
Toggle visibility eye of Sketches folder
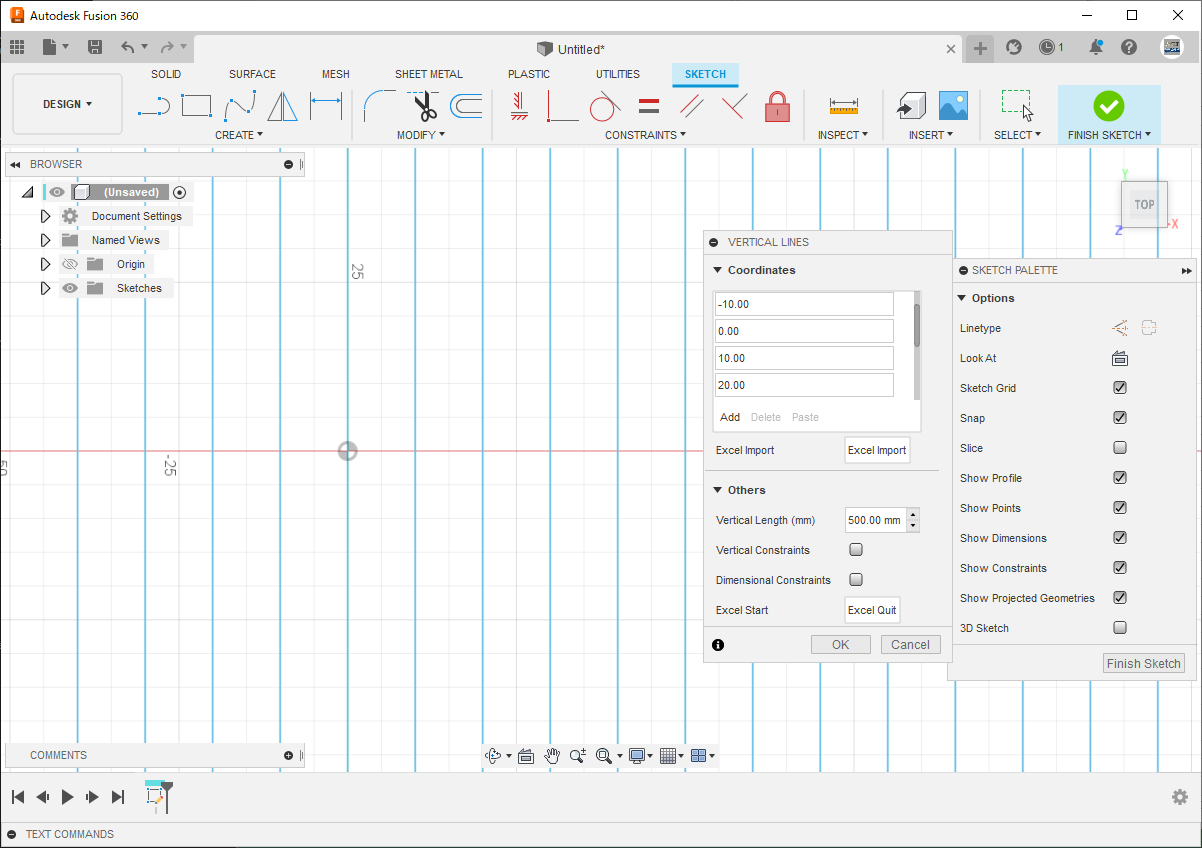pyautogui.click(x=69, y=288)
